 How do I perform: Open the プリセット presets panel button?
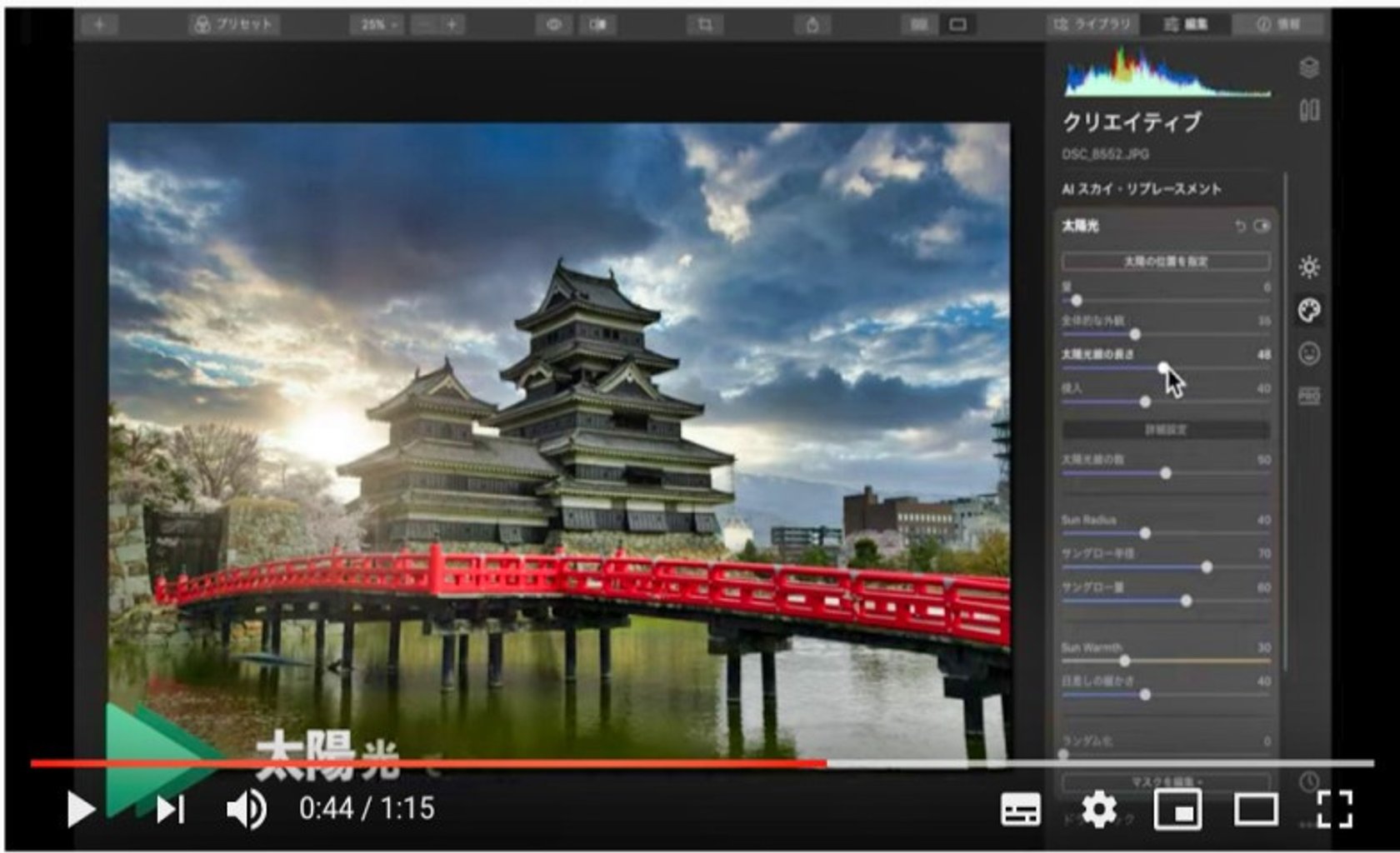[234, 25]
